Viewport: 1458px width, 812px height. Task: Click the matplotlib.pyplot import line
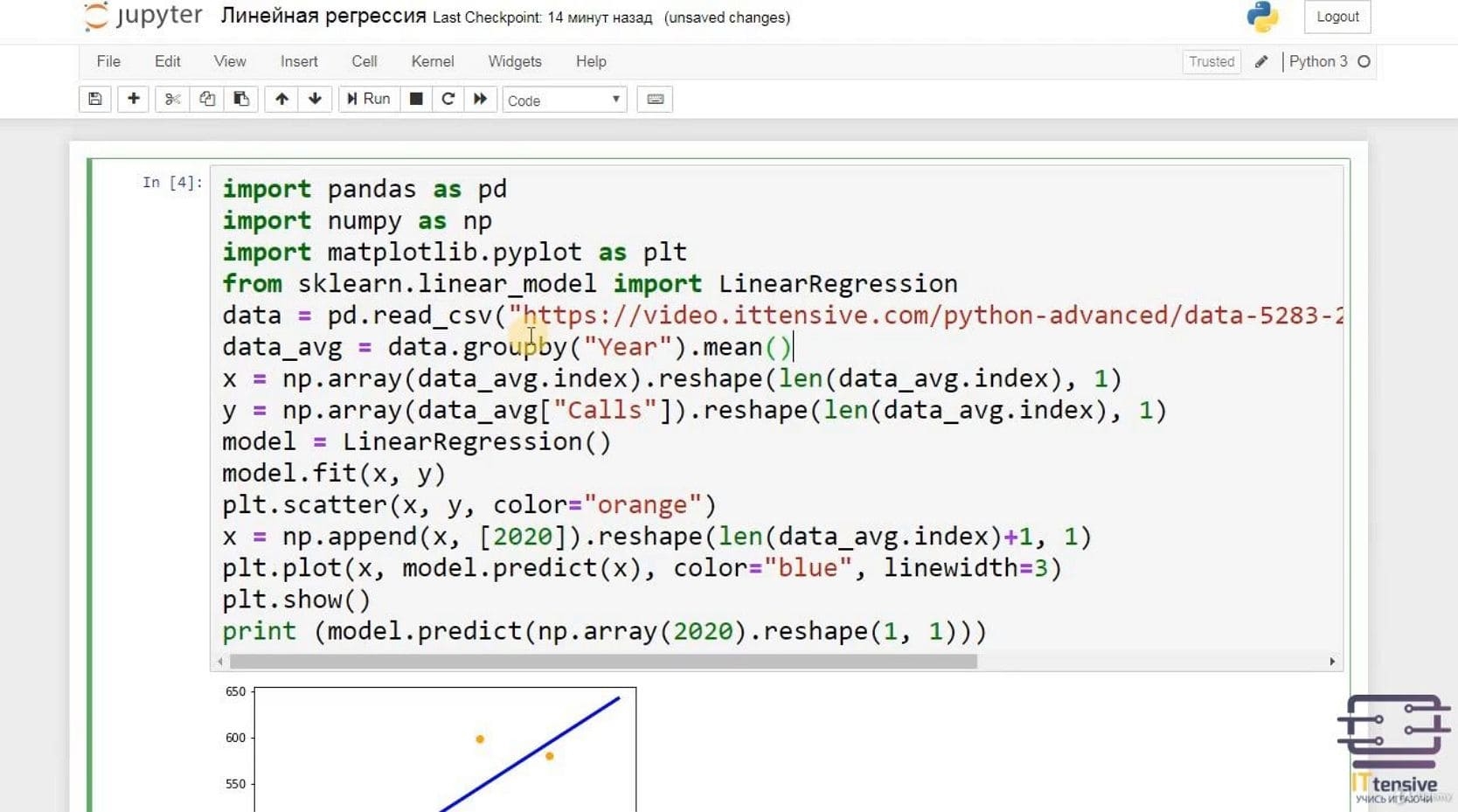[x=455, y=252]
